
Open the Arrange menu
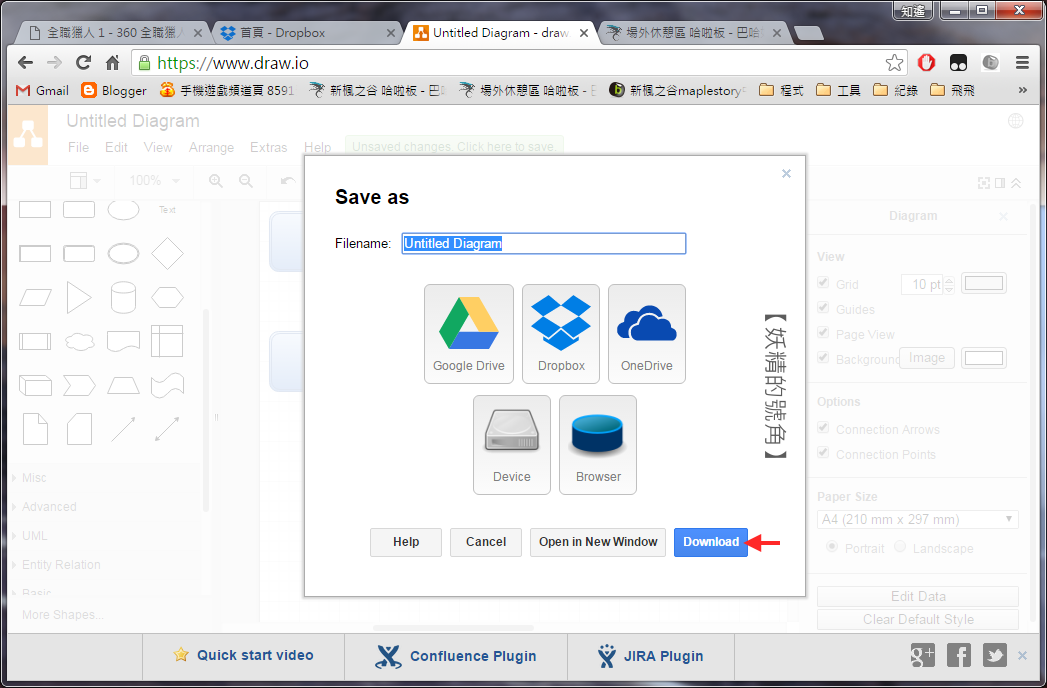(x=211, y=147)
